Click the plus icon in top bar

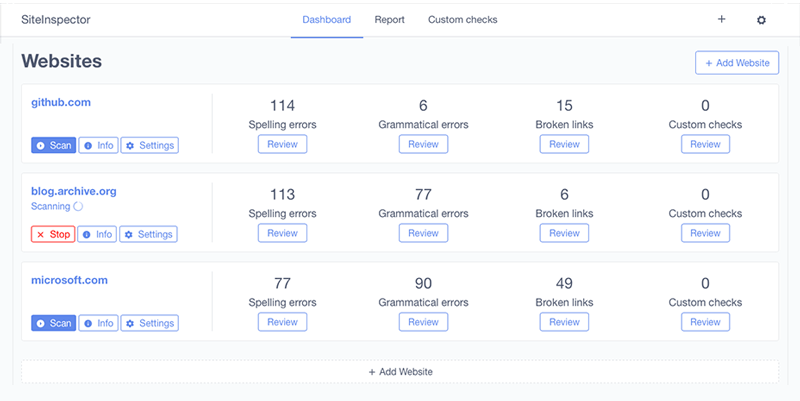tap(721, 20)
